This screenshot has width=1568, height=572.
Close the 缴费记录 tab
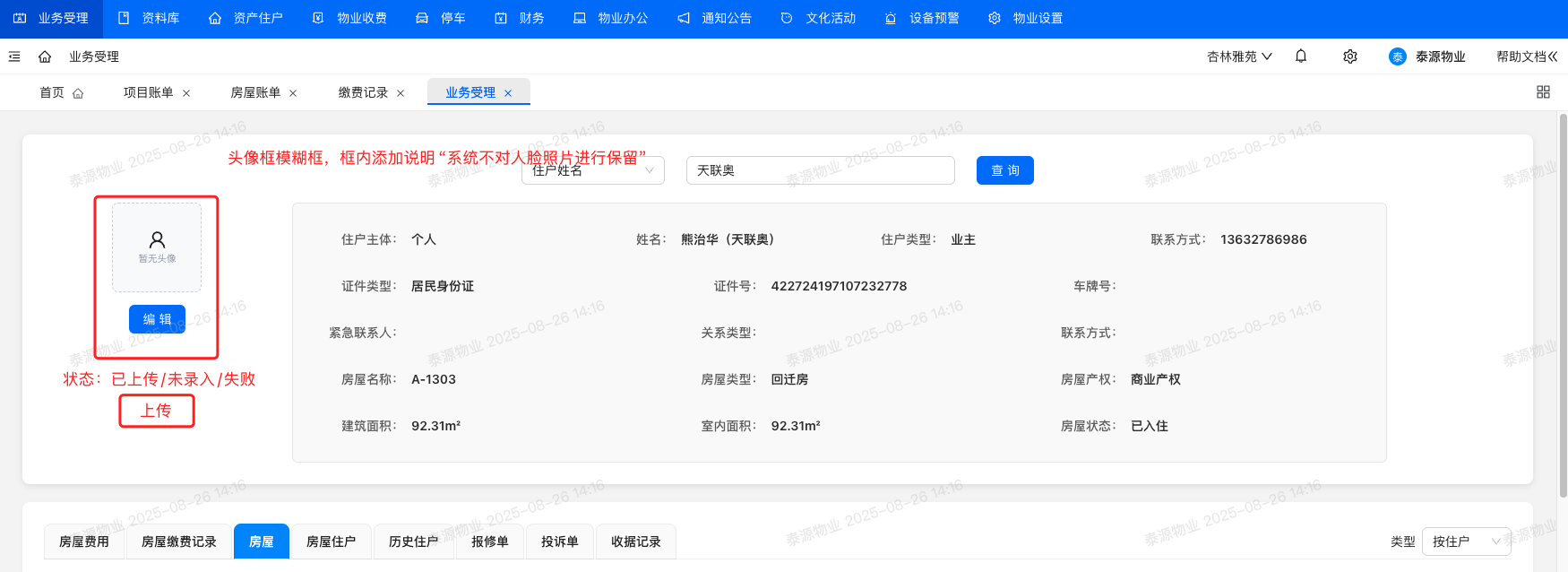401,93
